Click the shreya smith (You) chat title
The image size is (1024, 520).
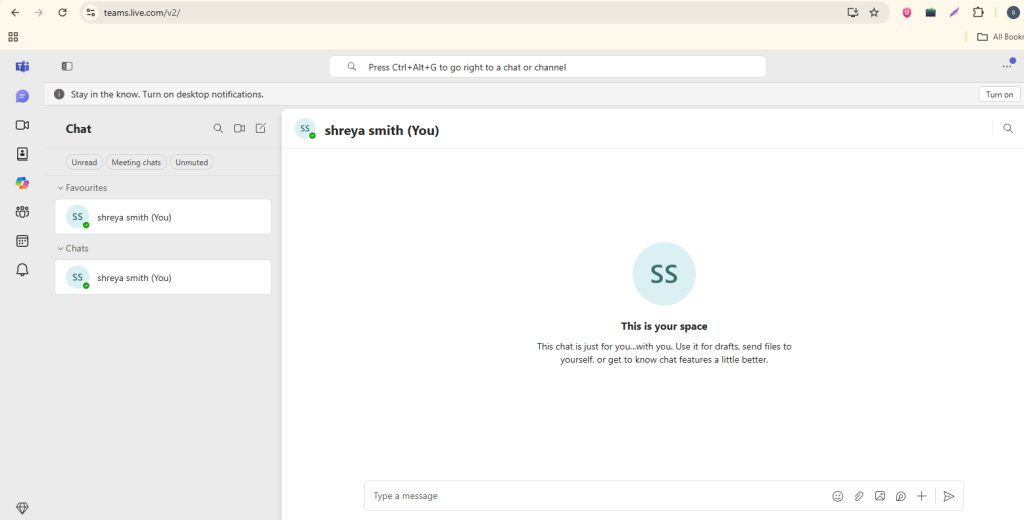coord(381,131)
